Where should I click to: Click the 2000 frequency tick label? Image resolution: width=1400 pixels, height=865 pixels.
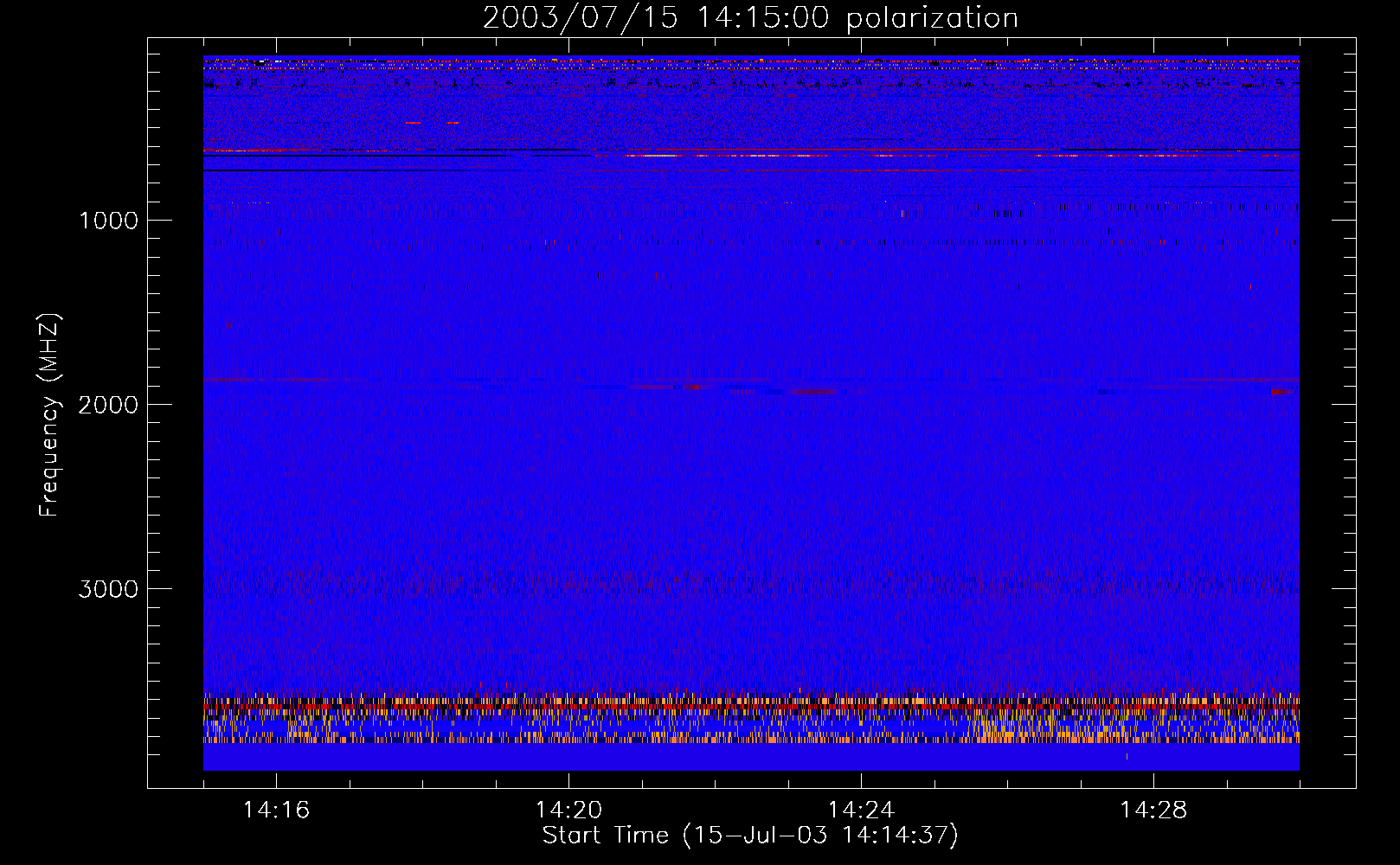point(108,404)
